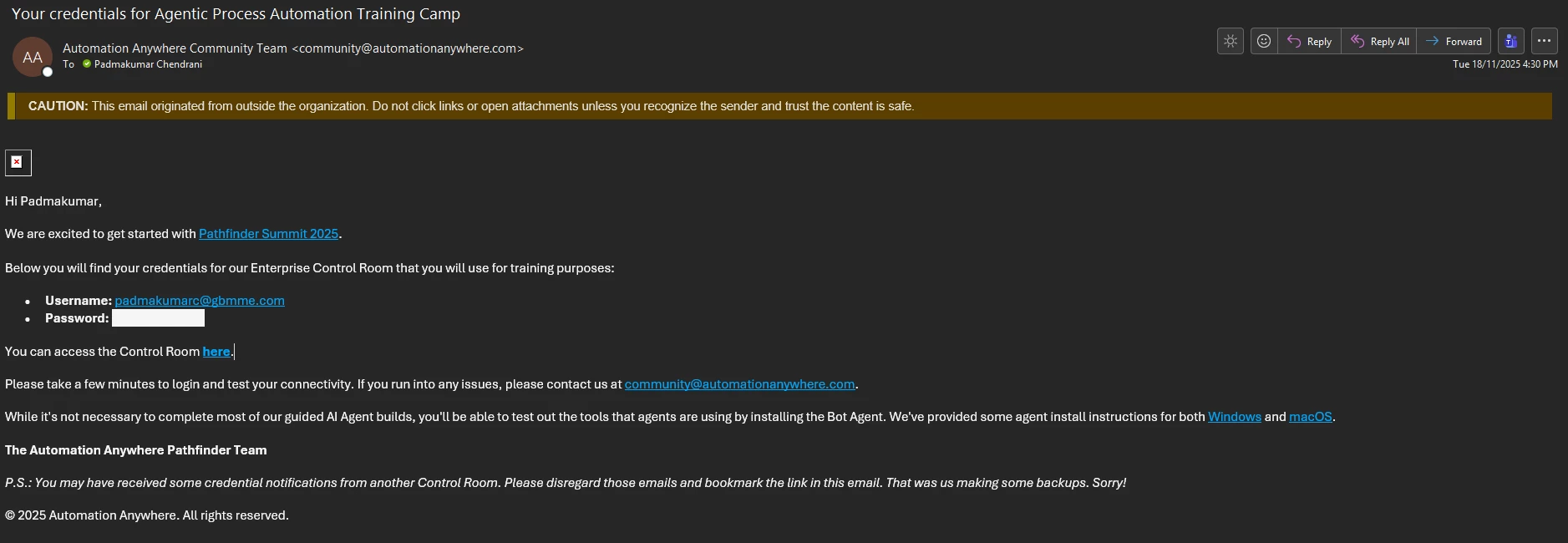Click Reply All button
Viewport: 1568px width, 543px height.
point(1379,41)
